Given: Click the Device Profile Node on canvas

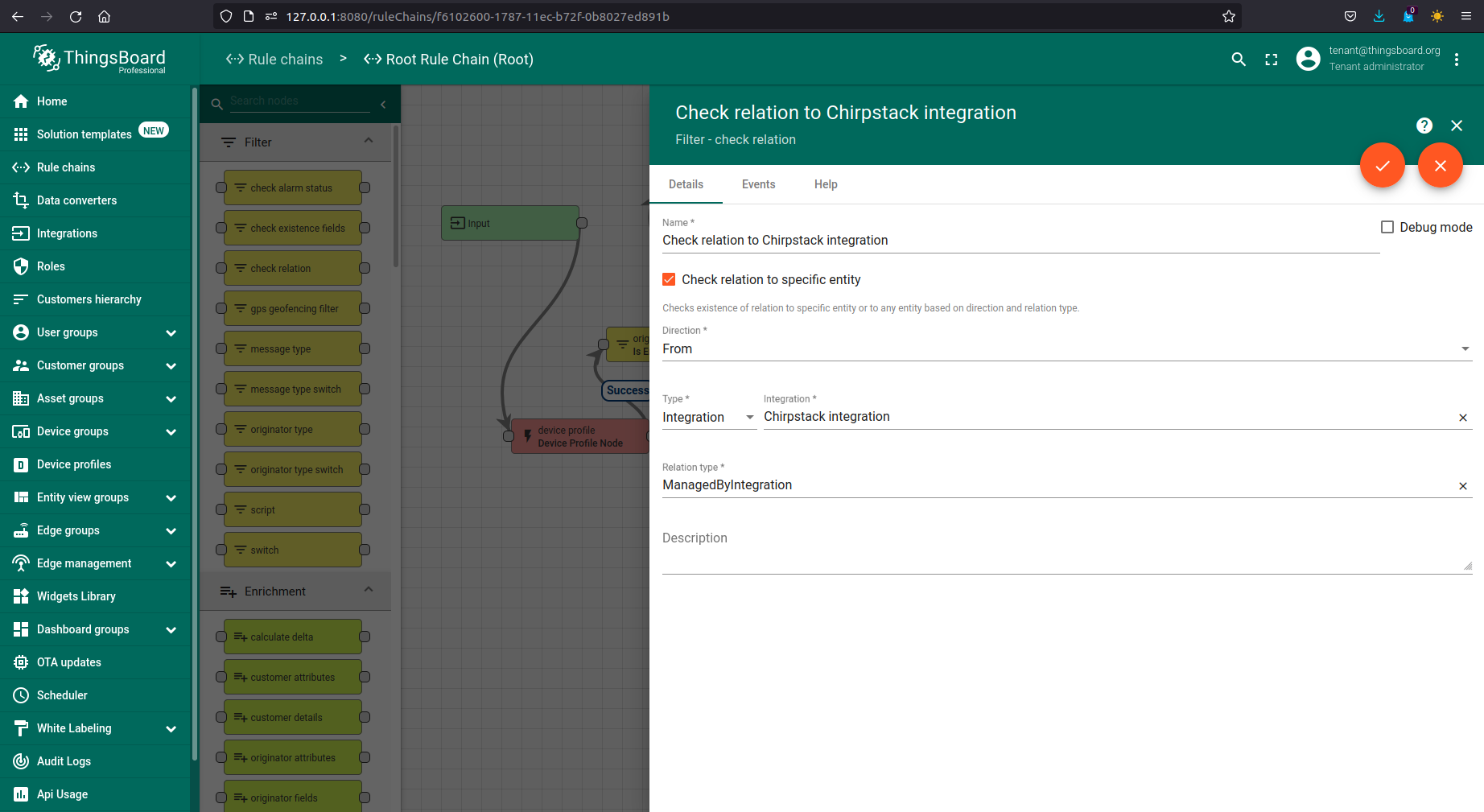Looking at the screenshot, I should [580, 436].
